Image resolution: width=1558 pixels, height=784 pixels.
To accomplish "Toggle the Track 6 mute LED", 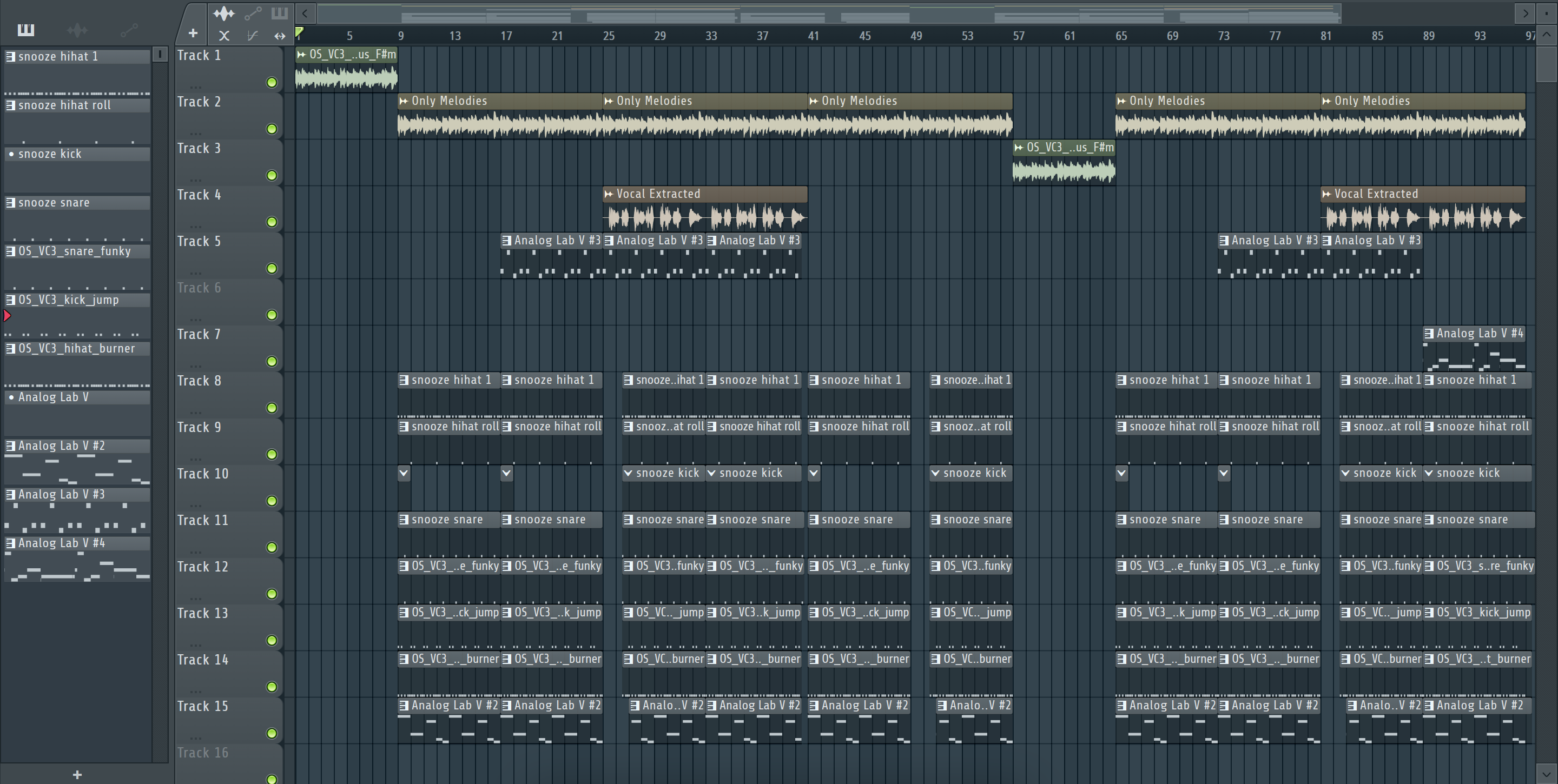I will (272, 315).
